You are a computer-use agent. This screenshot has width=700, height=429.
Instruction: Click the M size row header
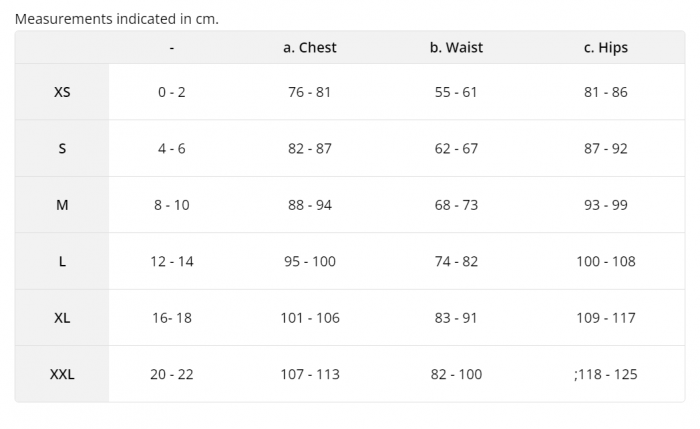62,205
